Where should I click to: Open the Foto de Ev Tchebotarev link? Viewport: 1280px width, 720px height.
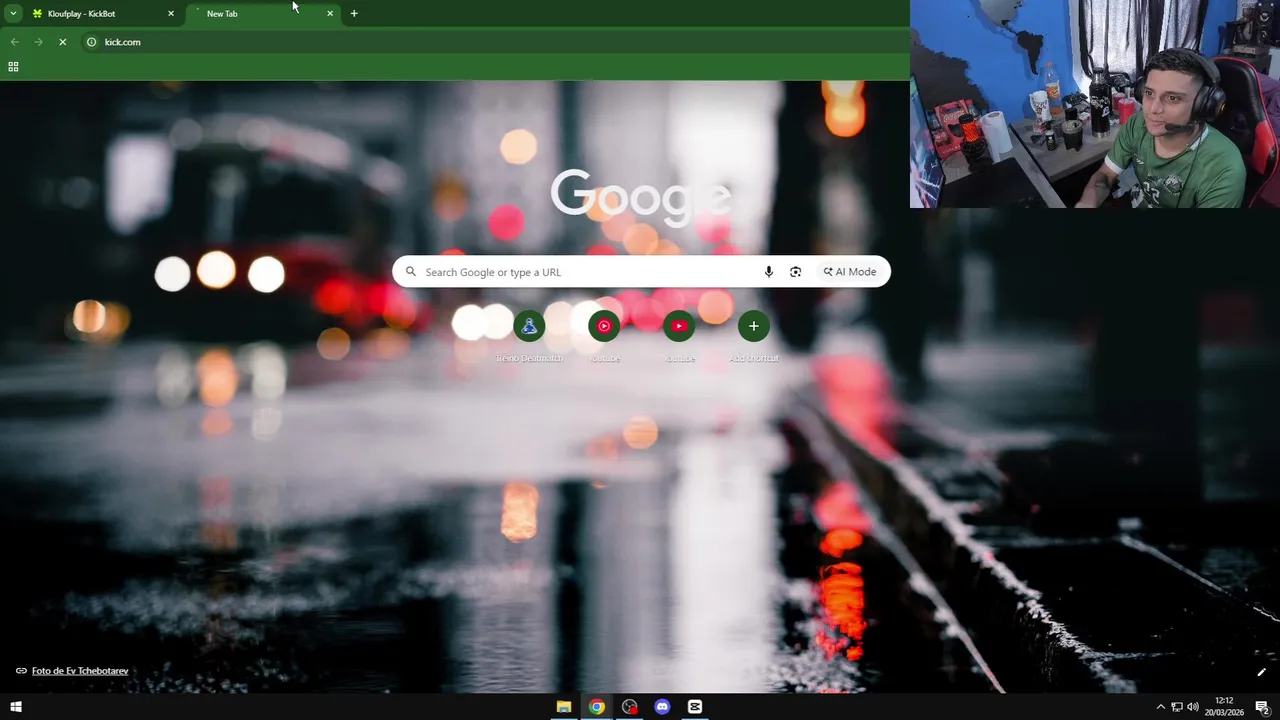click(80, 671)
